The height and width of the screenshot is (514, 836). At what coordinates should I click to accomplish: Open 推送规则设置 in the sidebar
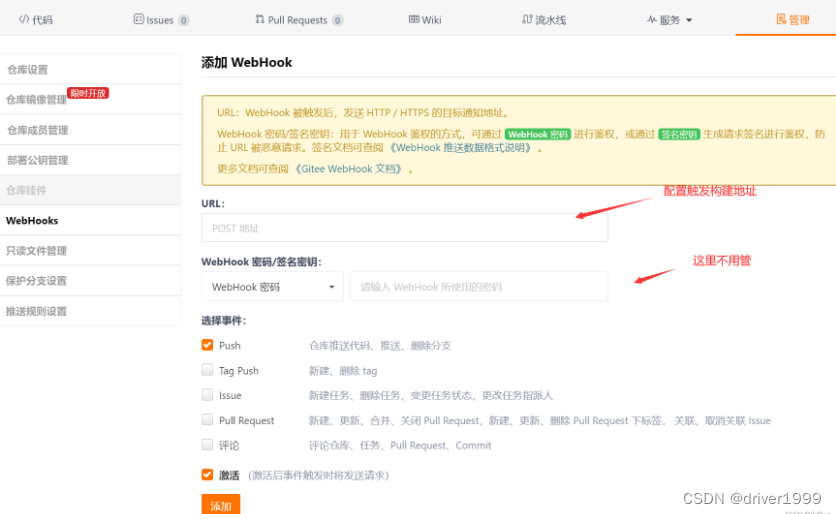tap(90, 311)
